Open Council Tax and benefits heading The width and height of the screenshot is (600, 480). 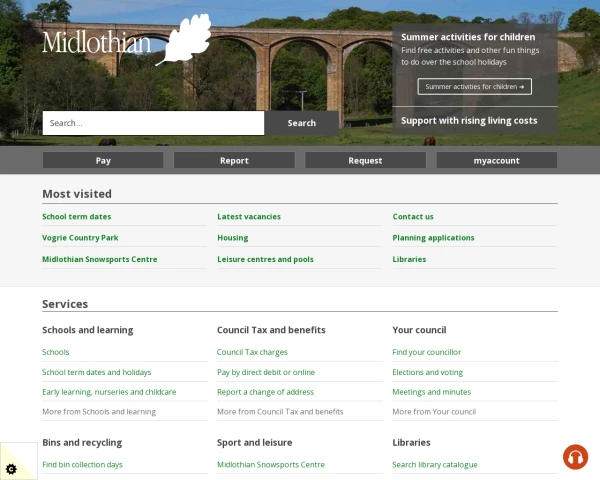tap(271, 330)
